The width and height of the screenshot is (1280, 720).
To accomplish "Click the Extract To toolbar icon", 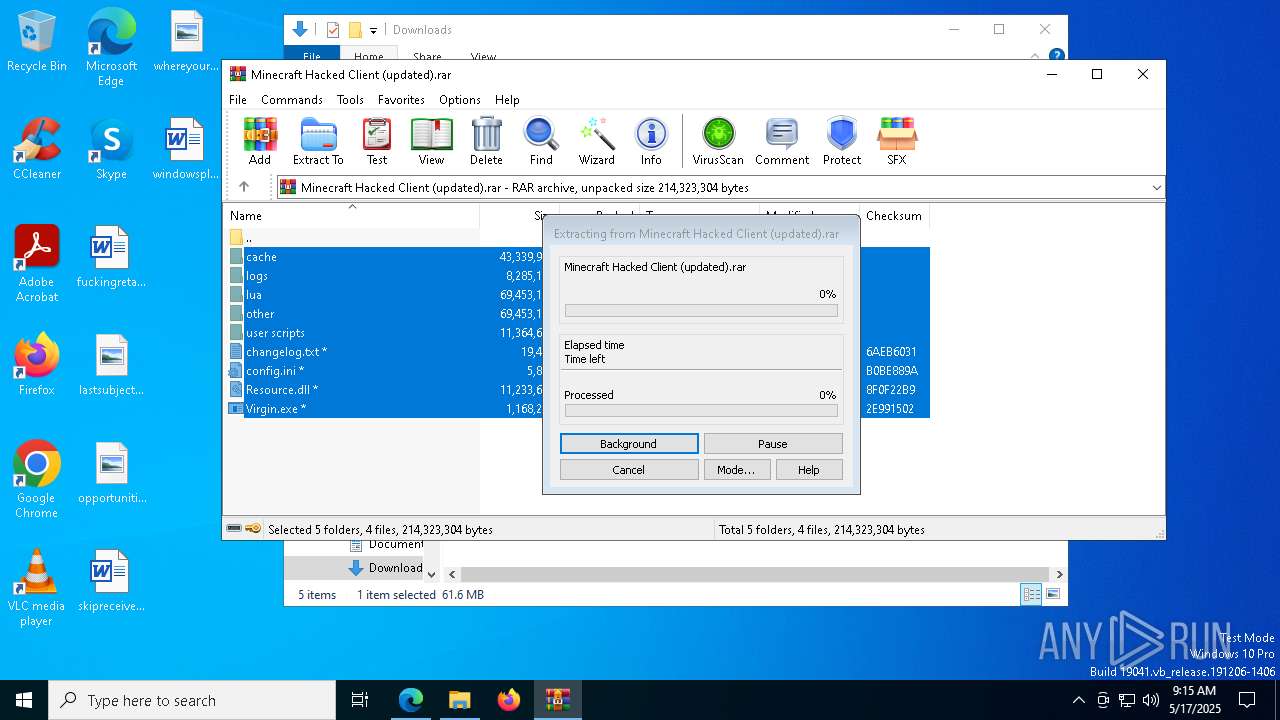I will 318,141.
